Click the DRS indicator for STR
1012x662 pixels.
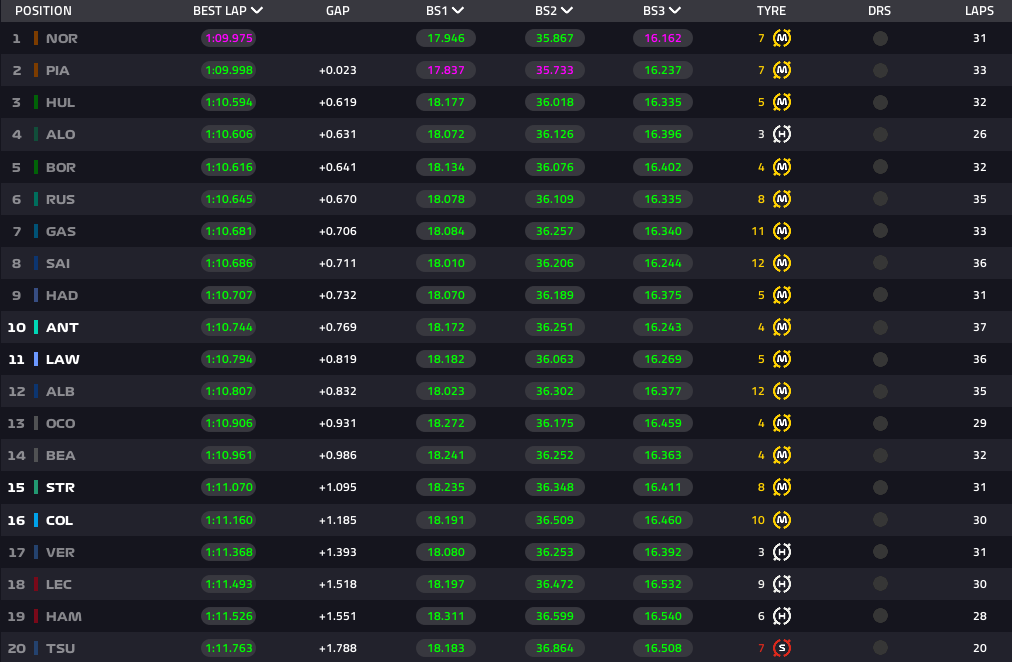[880, 488]
